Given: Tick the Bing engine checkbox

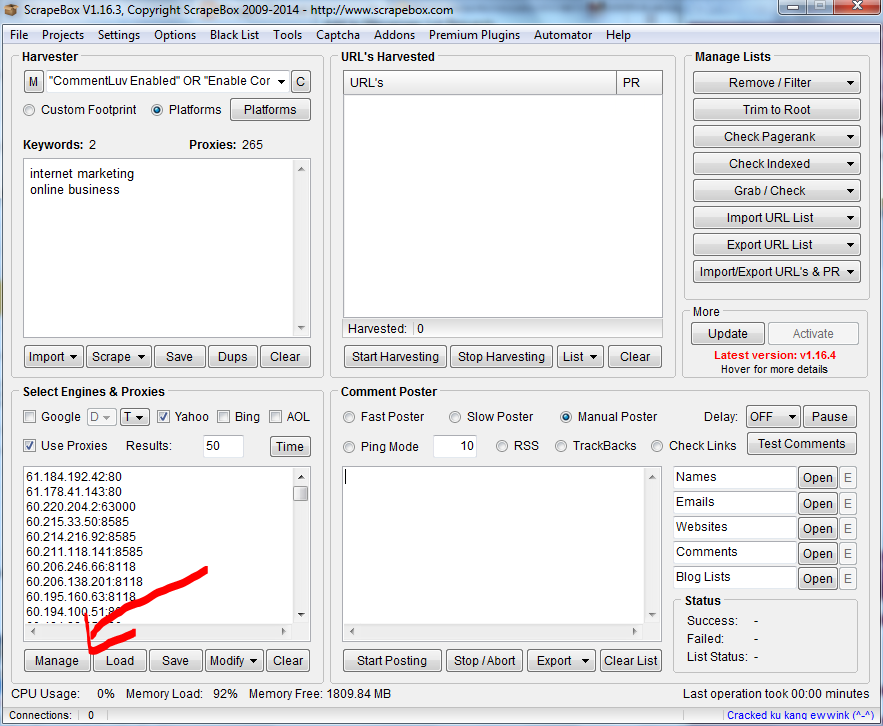Looking at the screenshot, I should 224,417.
